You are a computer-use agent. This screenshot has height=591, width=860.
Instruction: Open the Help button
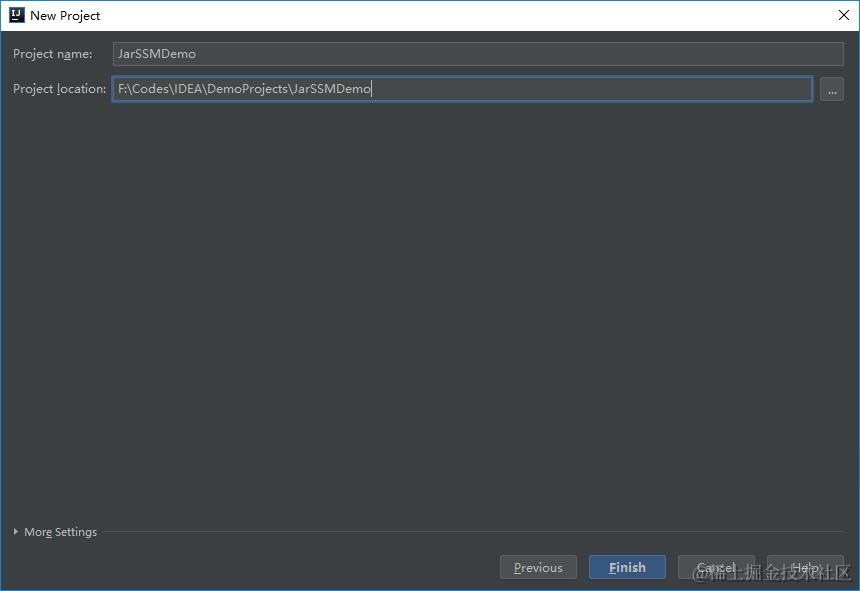[805, 567]
